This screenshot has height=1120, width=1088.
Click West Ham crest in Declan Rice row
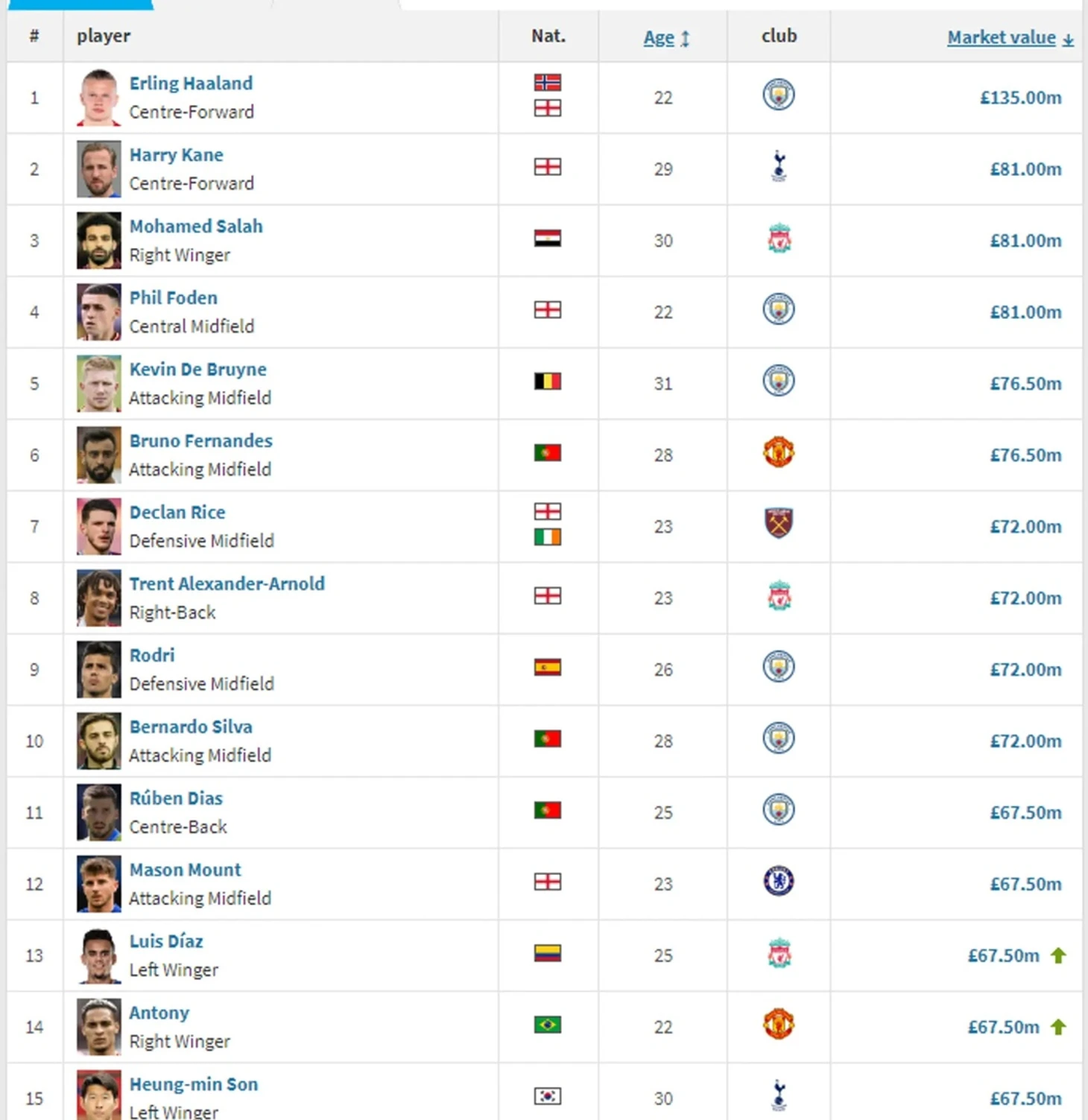click(779, 523)
